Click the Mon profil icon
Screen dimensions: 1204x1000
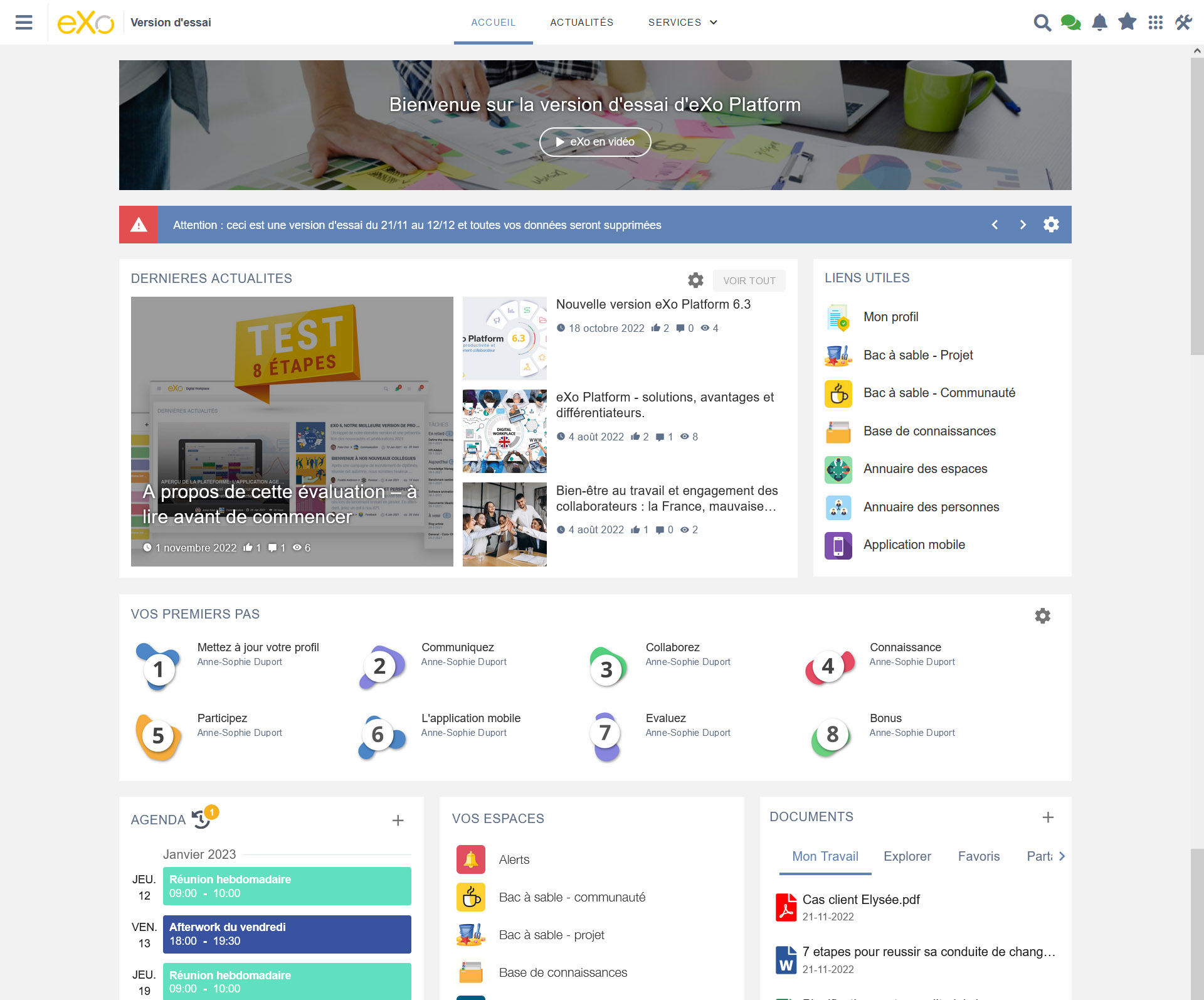point(838,317)
